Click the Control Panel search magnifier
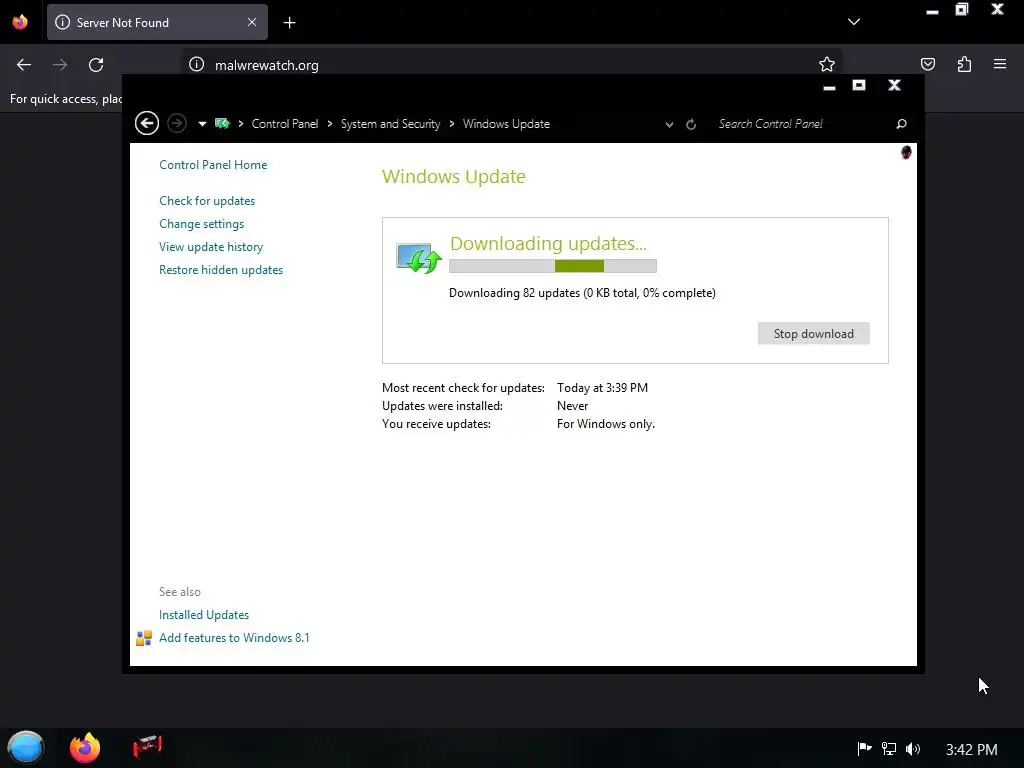Image resolution: width=1024 pixels, height=768 pixels. click(x=901, y=123)
